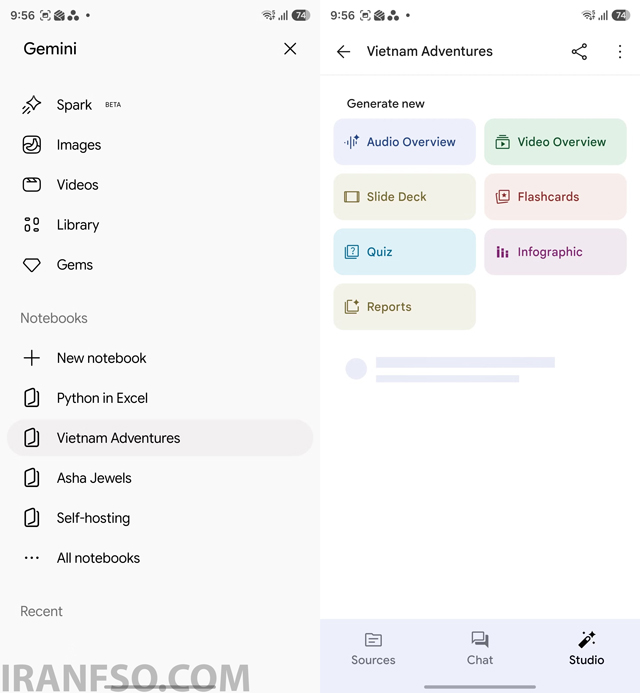640x693 pixels.
Task: Open the Asha Jewels notebook
Action: click(x=160, y=478)
